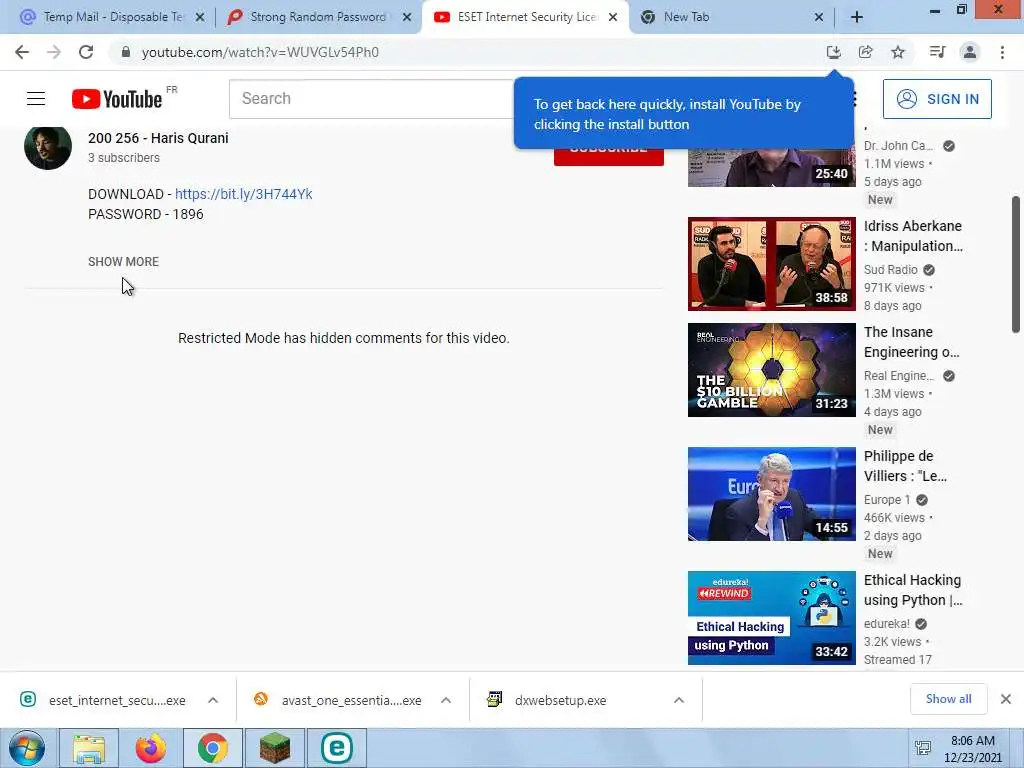Expand options for avast_one_essentia....exe download
This screenshot has height=768, width=1024.
pos(446,700)
